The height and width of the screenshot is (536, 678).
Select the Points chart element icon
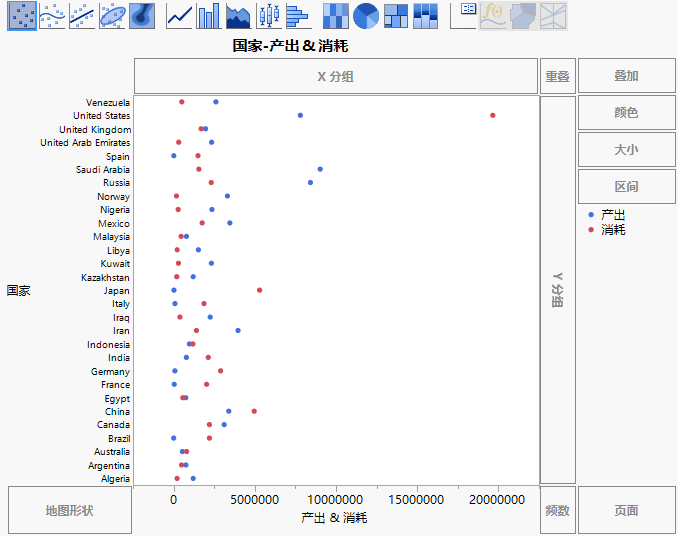pos(22,15)
